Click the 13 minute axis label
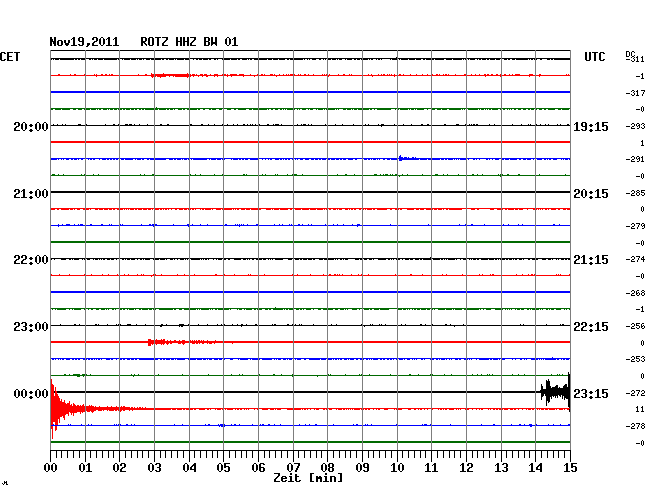650x494 pixels. tap(501, 468)
